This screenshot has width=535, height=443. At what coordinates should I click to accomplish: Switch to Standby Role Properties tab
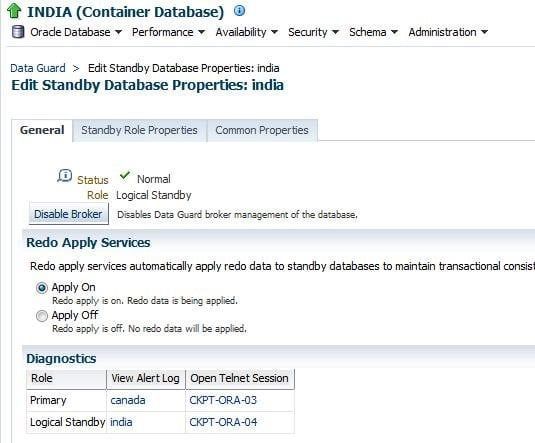(139, 130)
